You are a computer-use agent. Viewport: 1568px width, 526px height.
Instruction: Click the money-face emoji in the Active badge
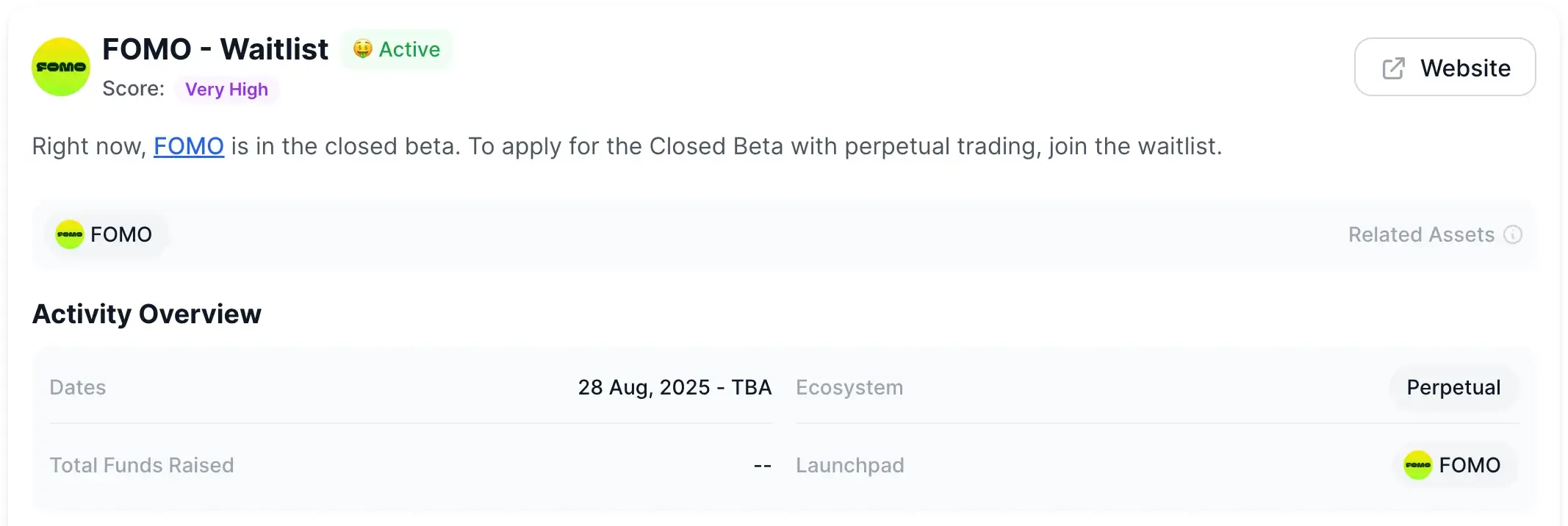pos(362,49)
